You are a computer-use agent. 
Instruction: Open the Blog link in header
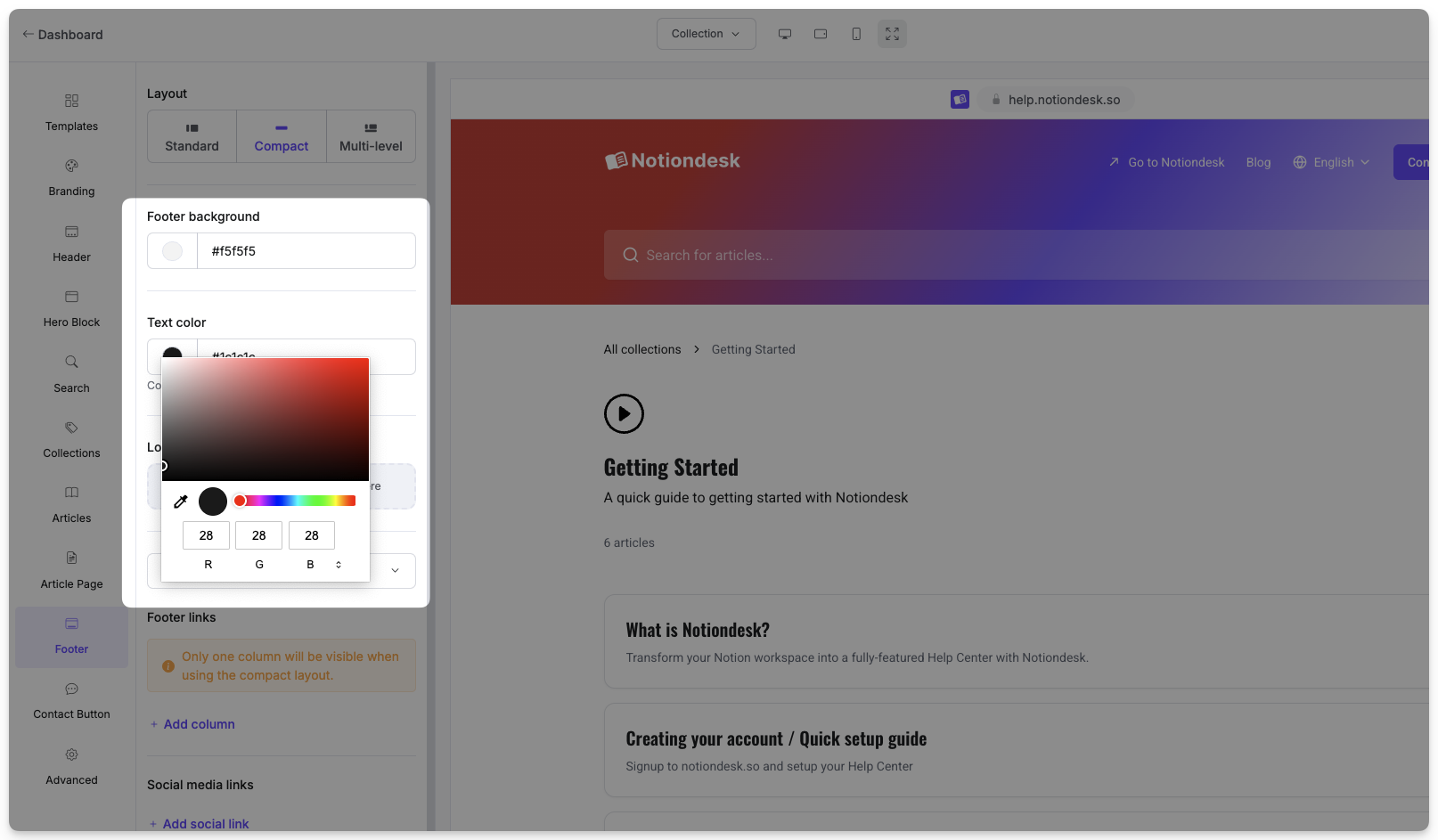pos(1258,162)
